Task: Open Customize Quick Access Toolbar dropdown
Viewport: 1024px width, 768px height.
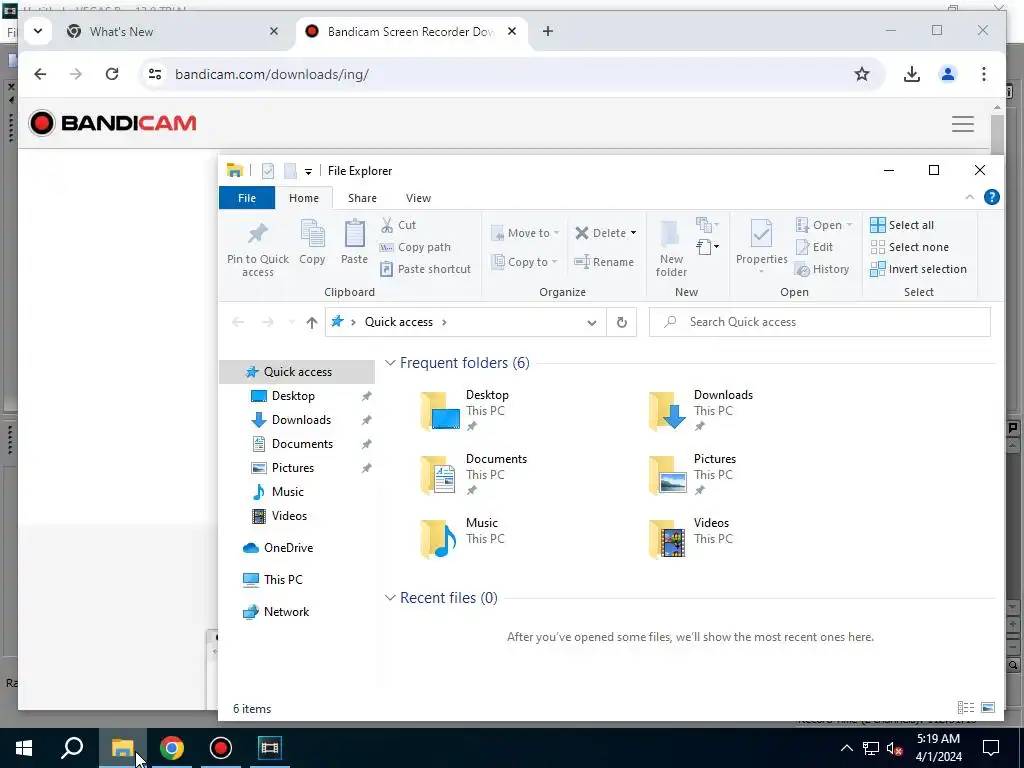Action: tap(308, 171)
